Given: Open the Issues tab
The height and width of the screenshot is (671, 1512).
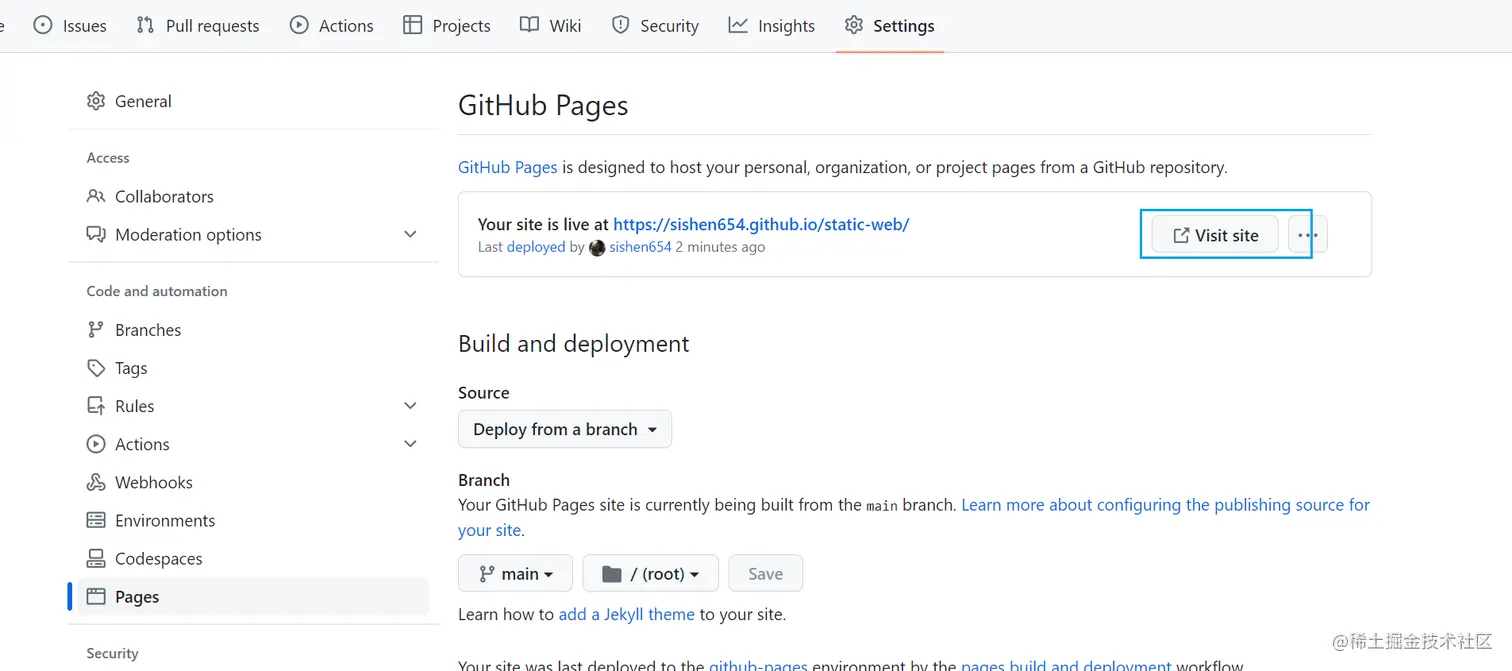Looking at the screenshot, I should [x=69, y=26].
